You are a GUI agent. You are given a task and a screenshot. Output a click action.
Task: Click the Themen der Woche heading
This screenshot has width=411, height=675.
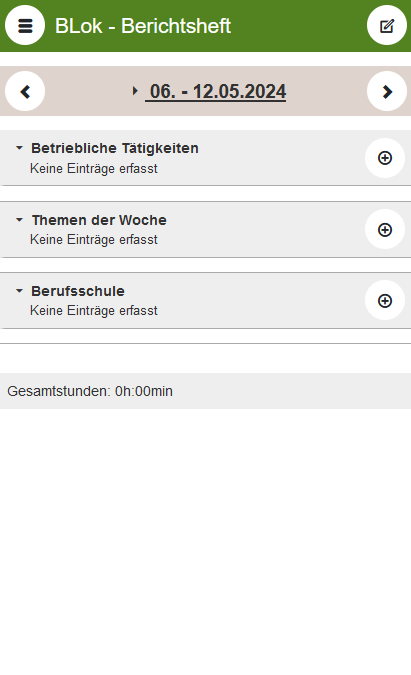click(99, 220)
